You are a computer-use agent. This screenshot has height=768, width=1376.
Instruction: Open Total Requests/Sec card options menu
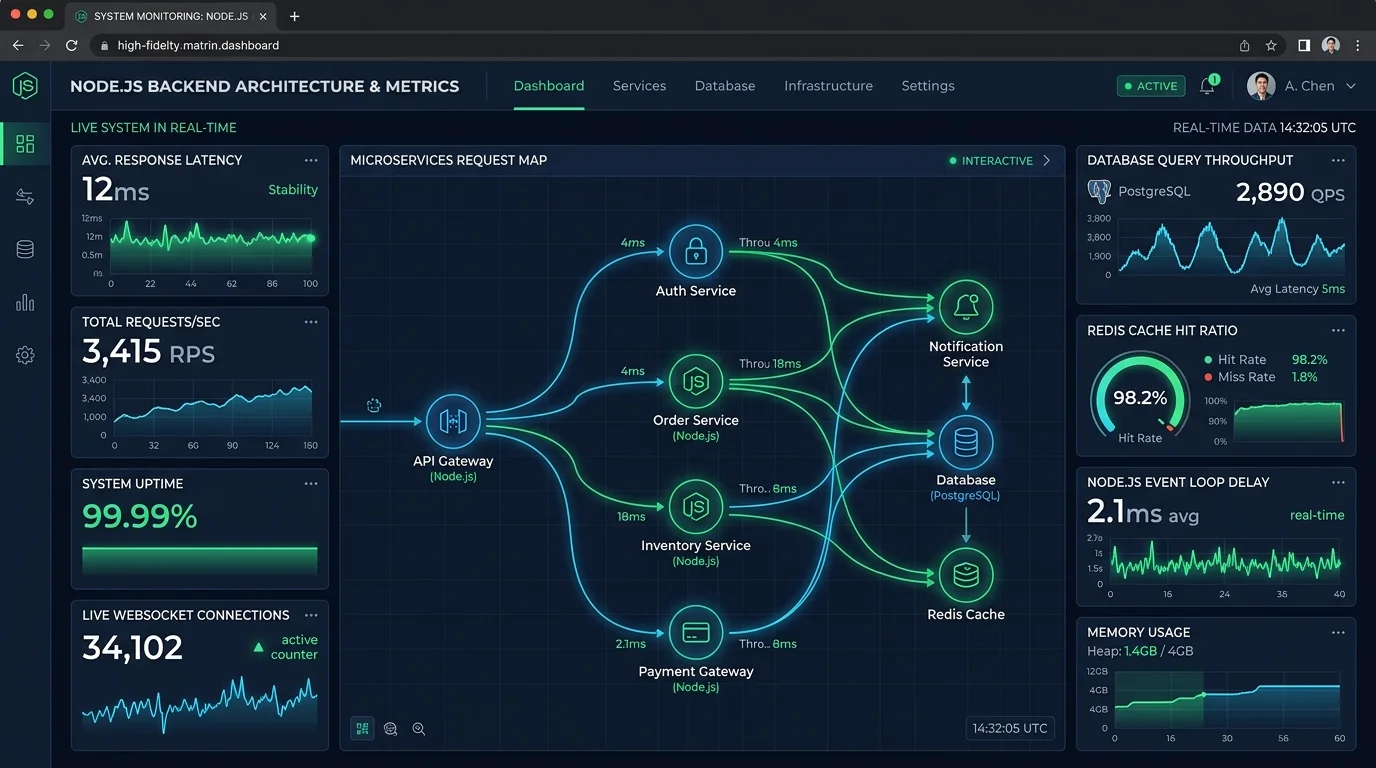(311, 322)
